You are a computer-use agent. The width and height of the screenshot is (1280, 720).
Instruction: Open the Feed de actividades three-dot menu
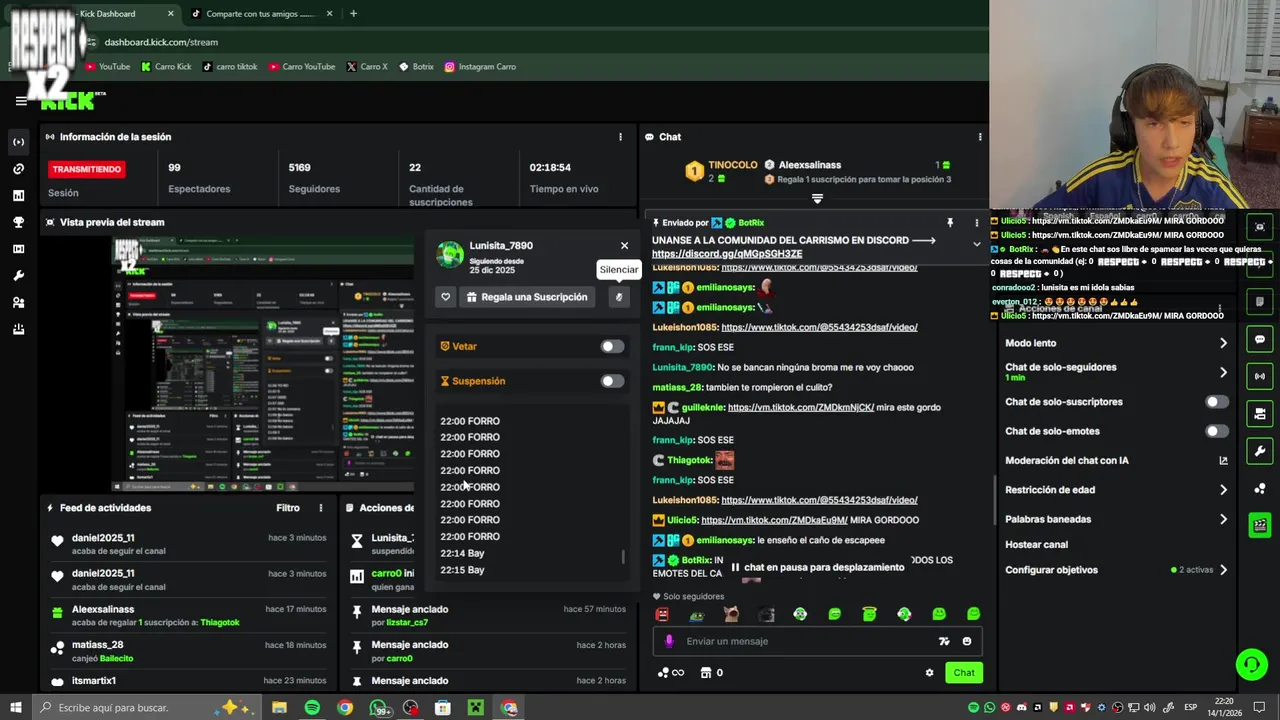pos(320,508)
